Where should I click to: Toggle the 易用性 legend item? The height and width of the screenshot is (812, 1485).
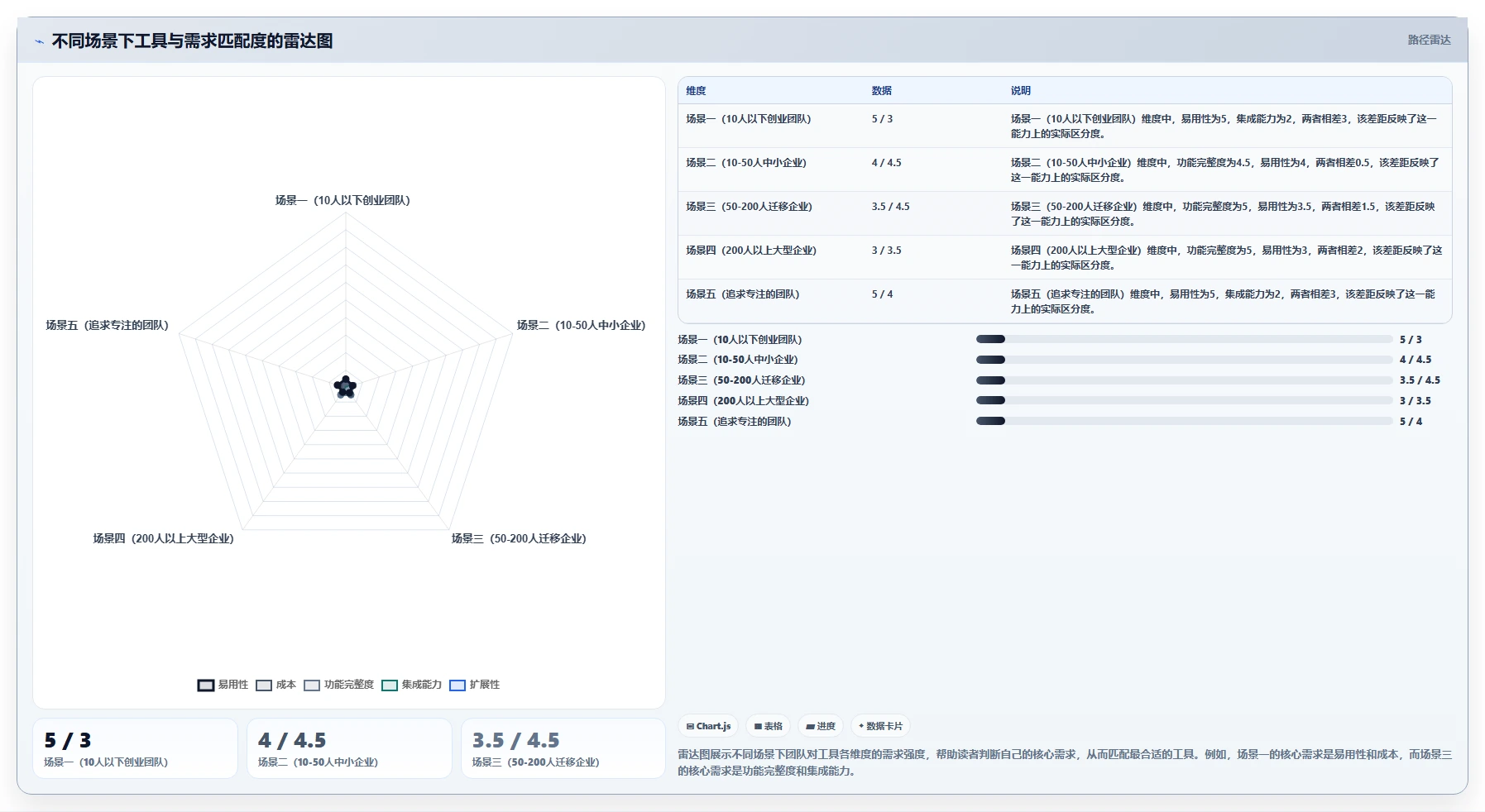click(x=223, y=685)
